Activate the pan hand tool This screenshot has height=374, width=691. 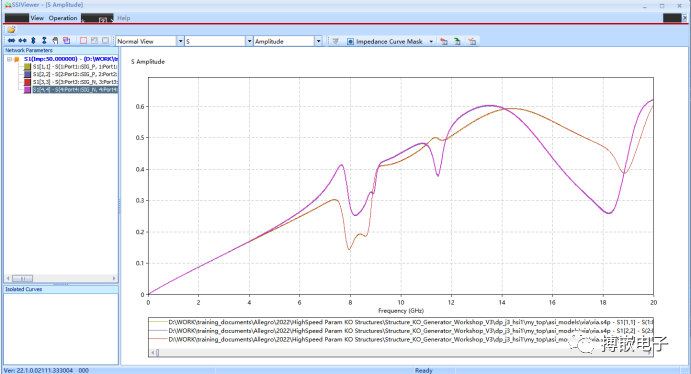[x=55, y=41]
